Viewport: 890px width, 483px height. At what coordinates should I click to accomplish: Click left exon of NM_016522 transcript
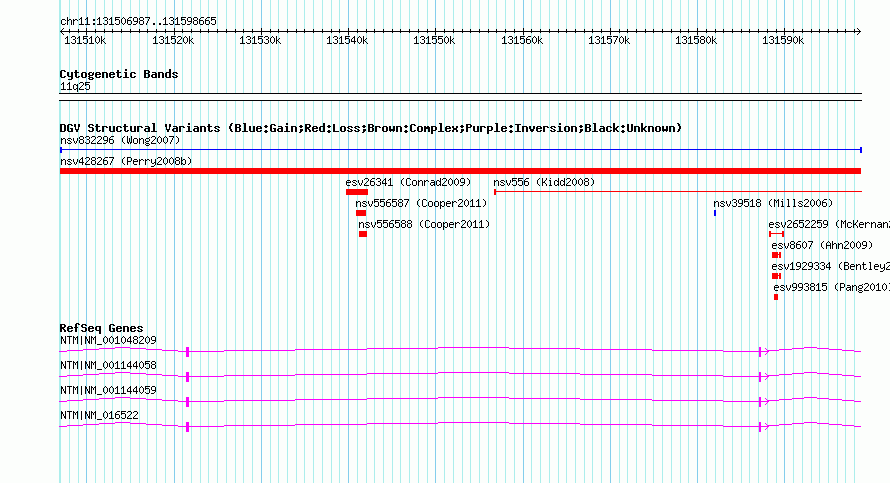[x=187, y=427]
